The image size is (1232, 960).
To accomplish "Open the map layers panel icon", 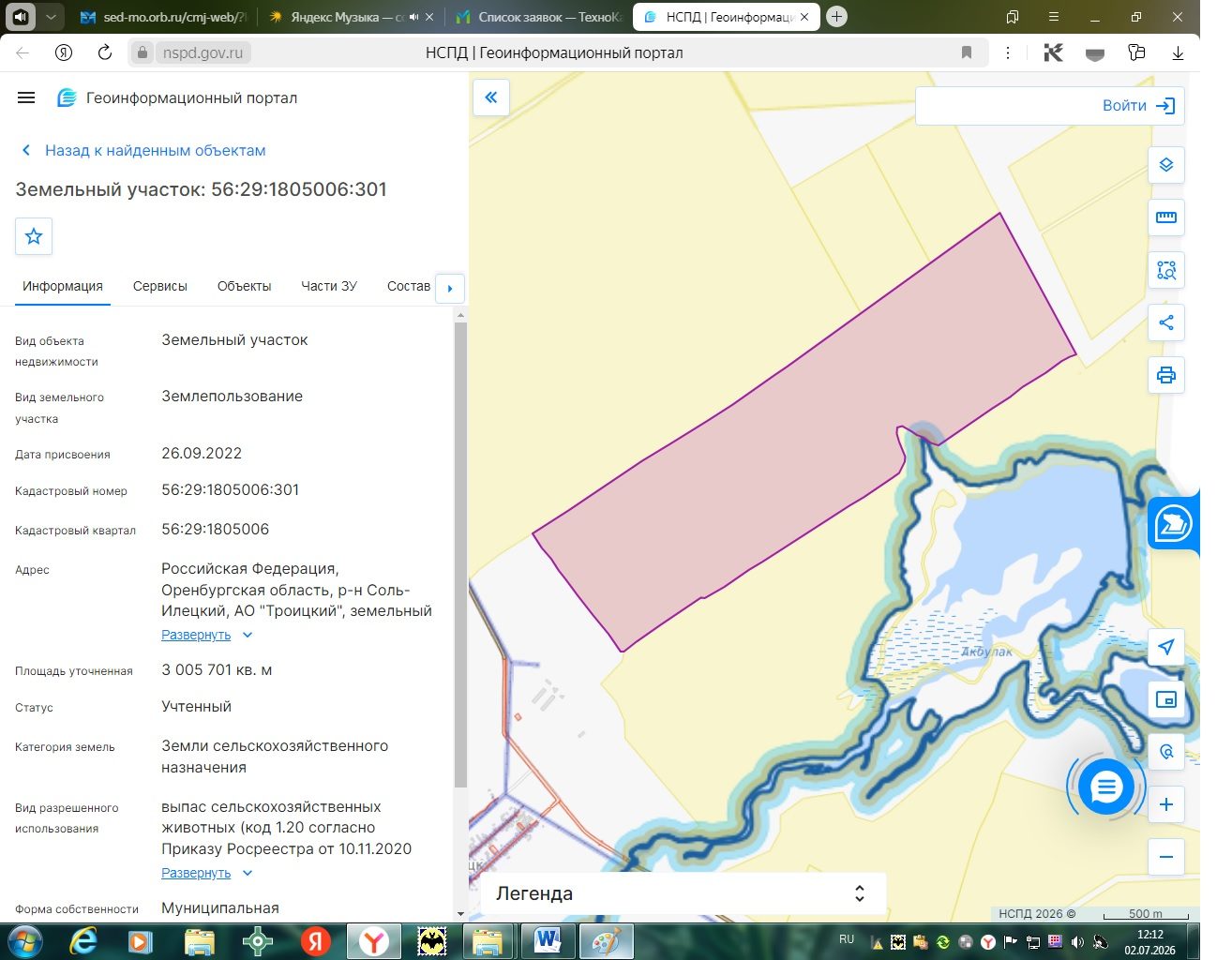I will point(1166,165).
